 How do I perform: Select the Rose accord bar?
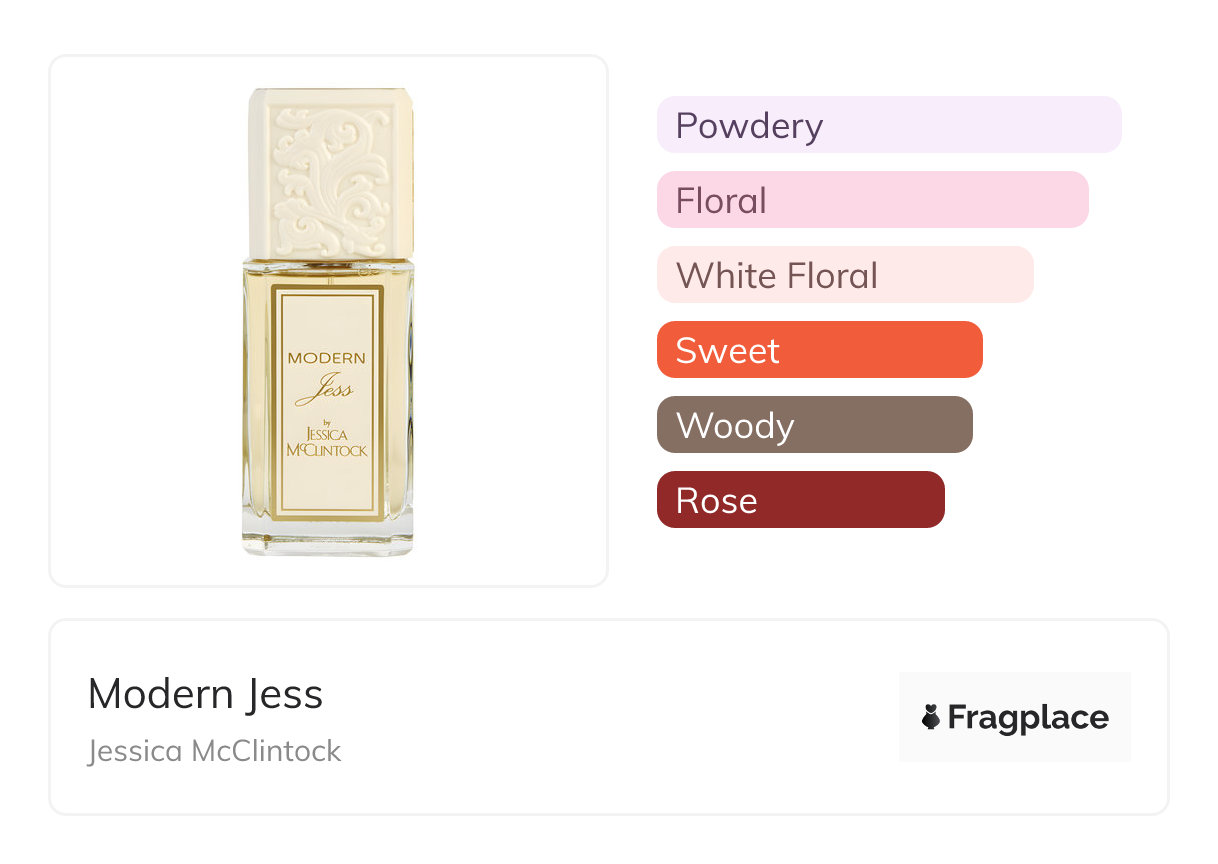801,500
